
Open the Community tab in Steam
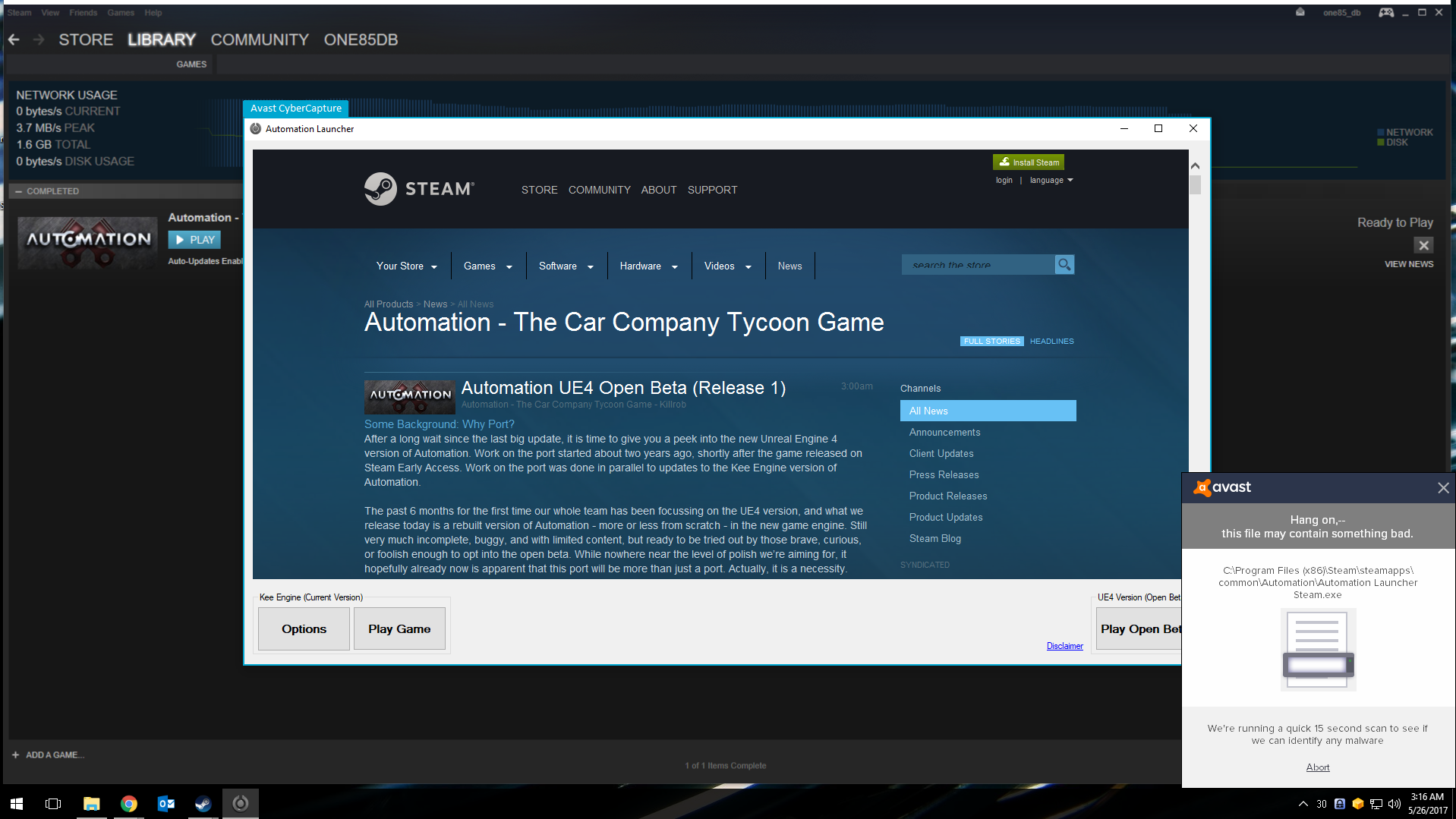click(x=259, y=39)
